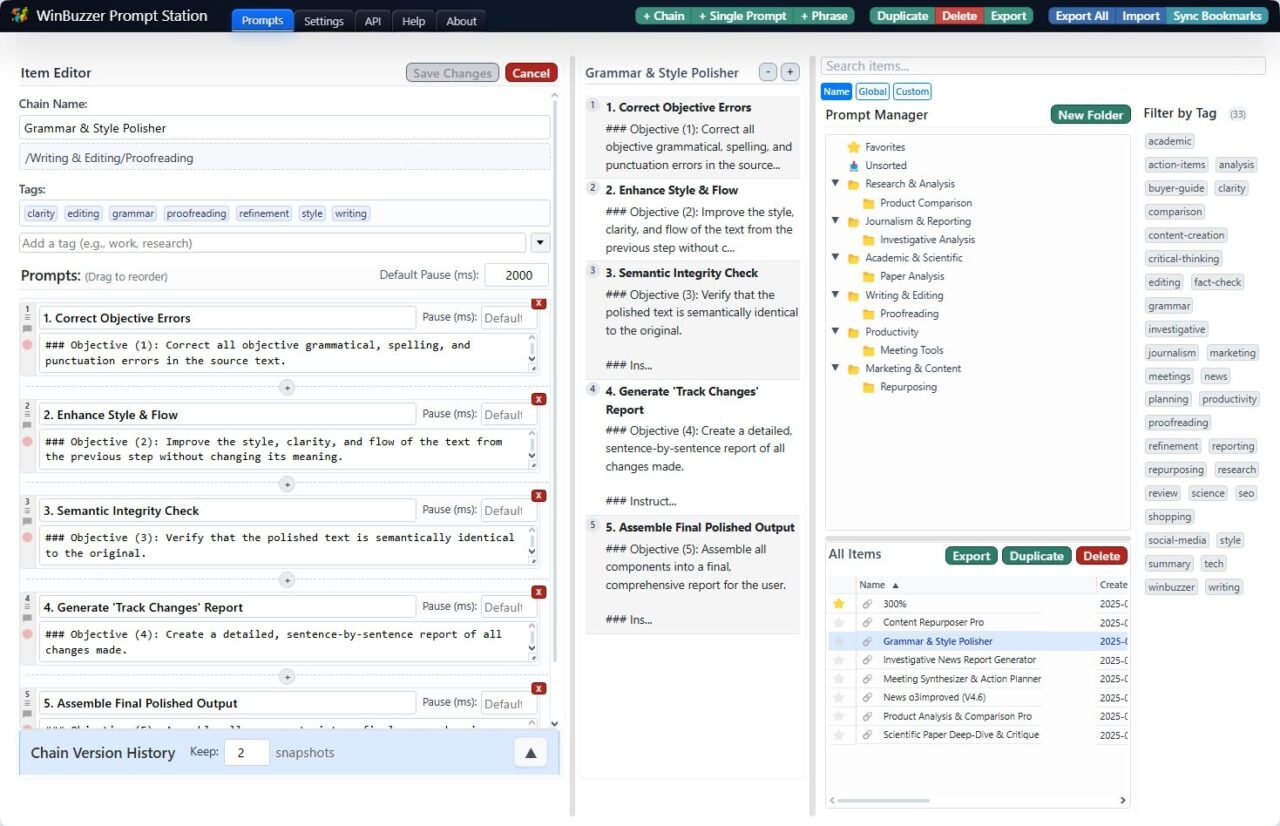Select the Global filter tab
The image size is (1280, 826).
[872, 91]
